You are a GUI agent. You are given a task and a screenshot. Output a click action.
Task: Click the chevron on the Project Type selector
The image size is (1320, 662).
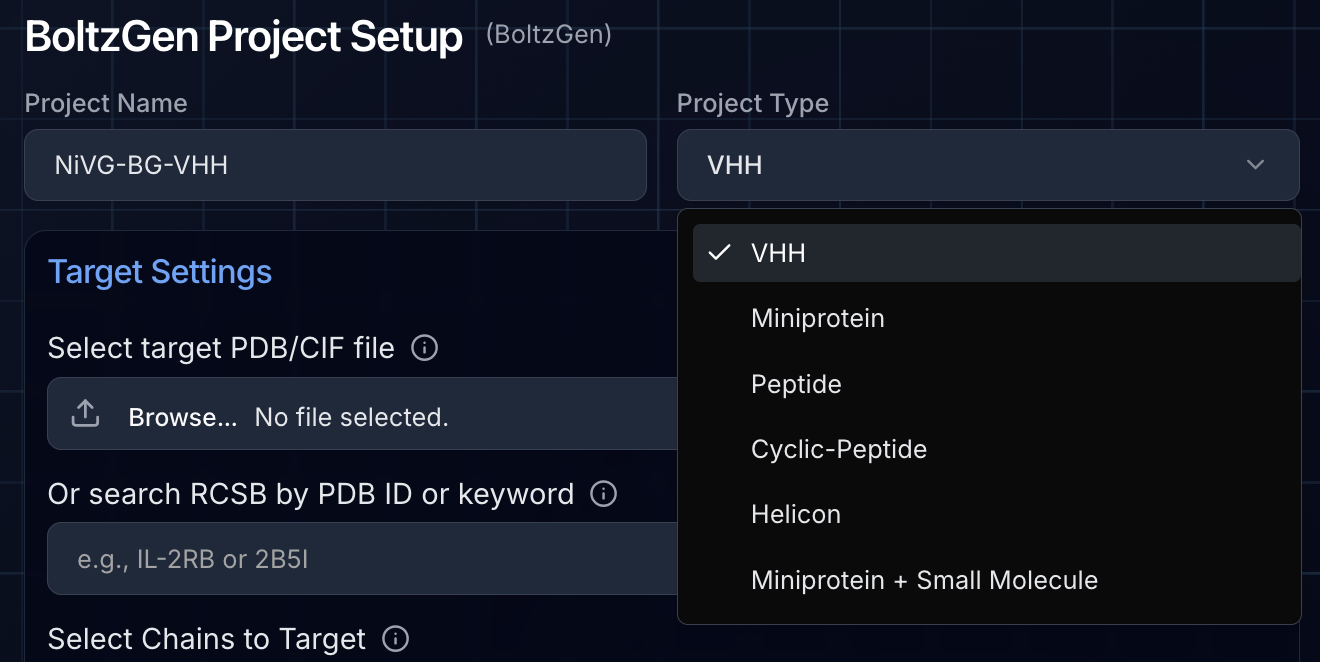point(1255,165)
